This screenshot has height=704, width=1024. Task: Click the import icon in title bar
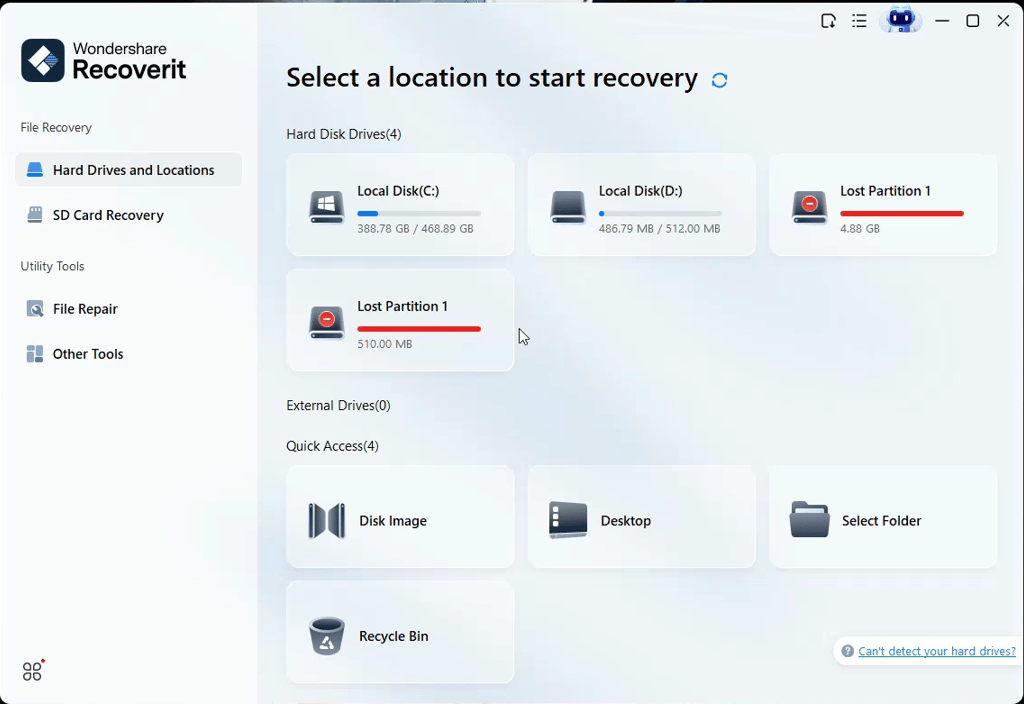(x=828, y=21)
